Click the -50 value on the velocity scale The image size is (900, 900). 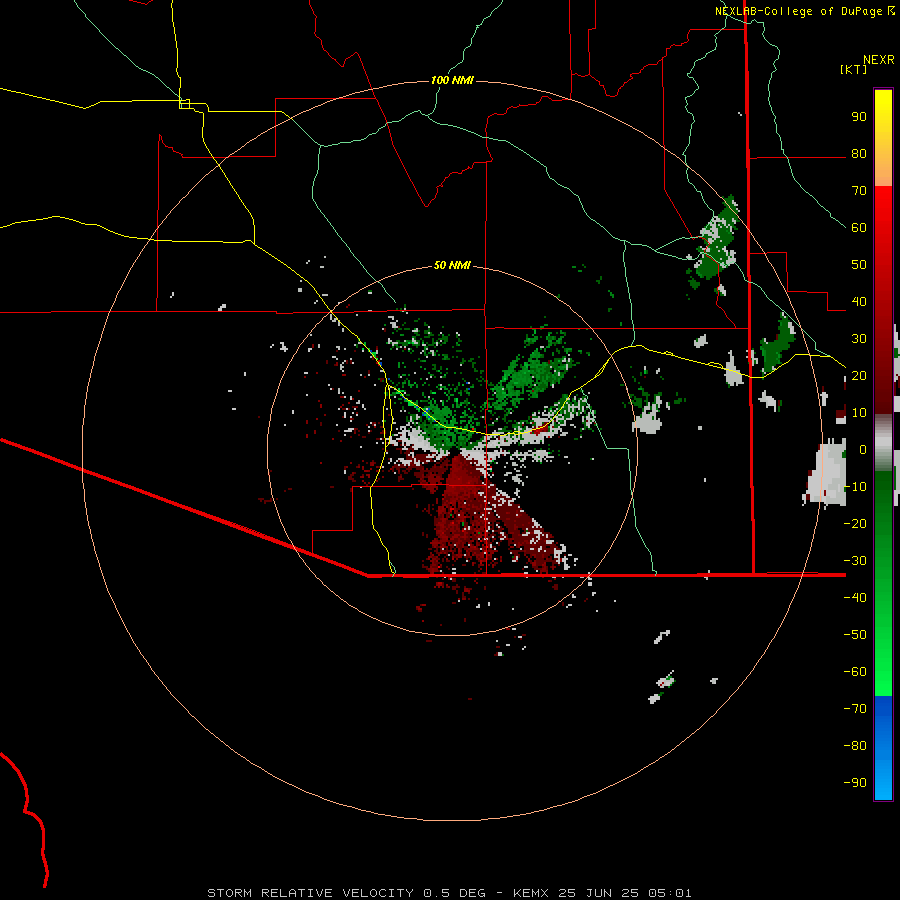855,634
